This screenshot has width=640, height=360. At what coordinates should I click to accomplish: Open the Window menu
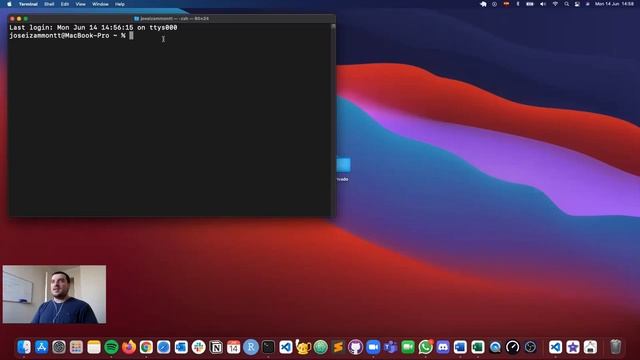pos(100,4)
